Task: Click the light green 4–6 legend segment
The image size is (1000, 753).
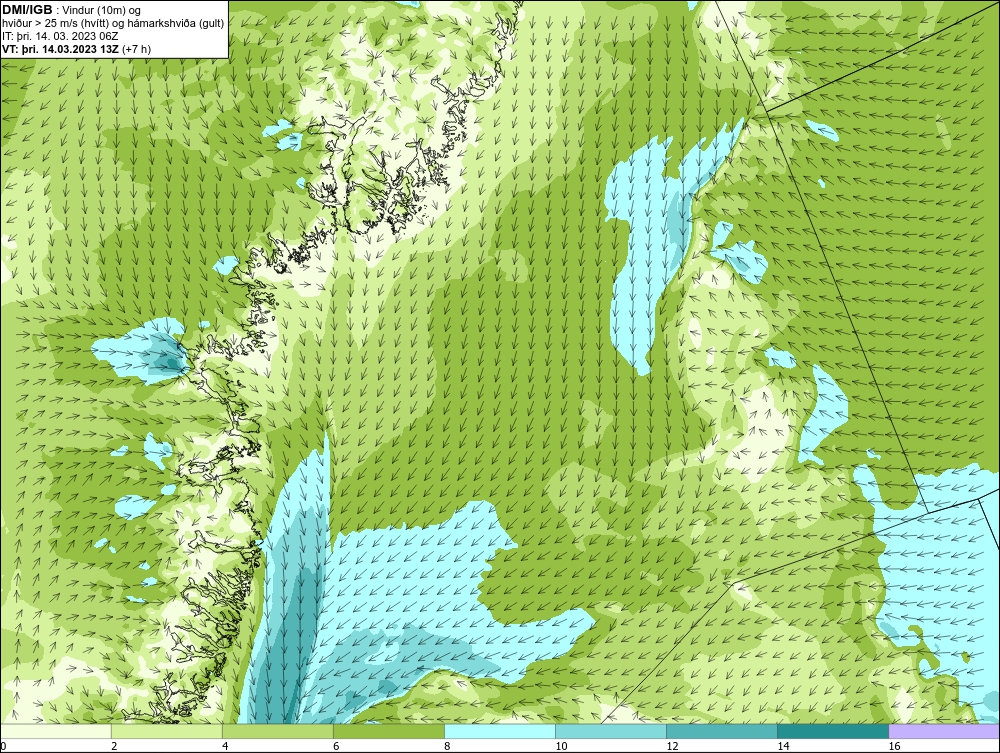Action: click(278, 731)
